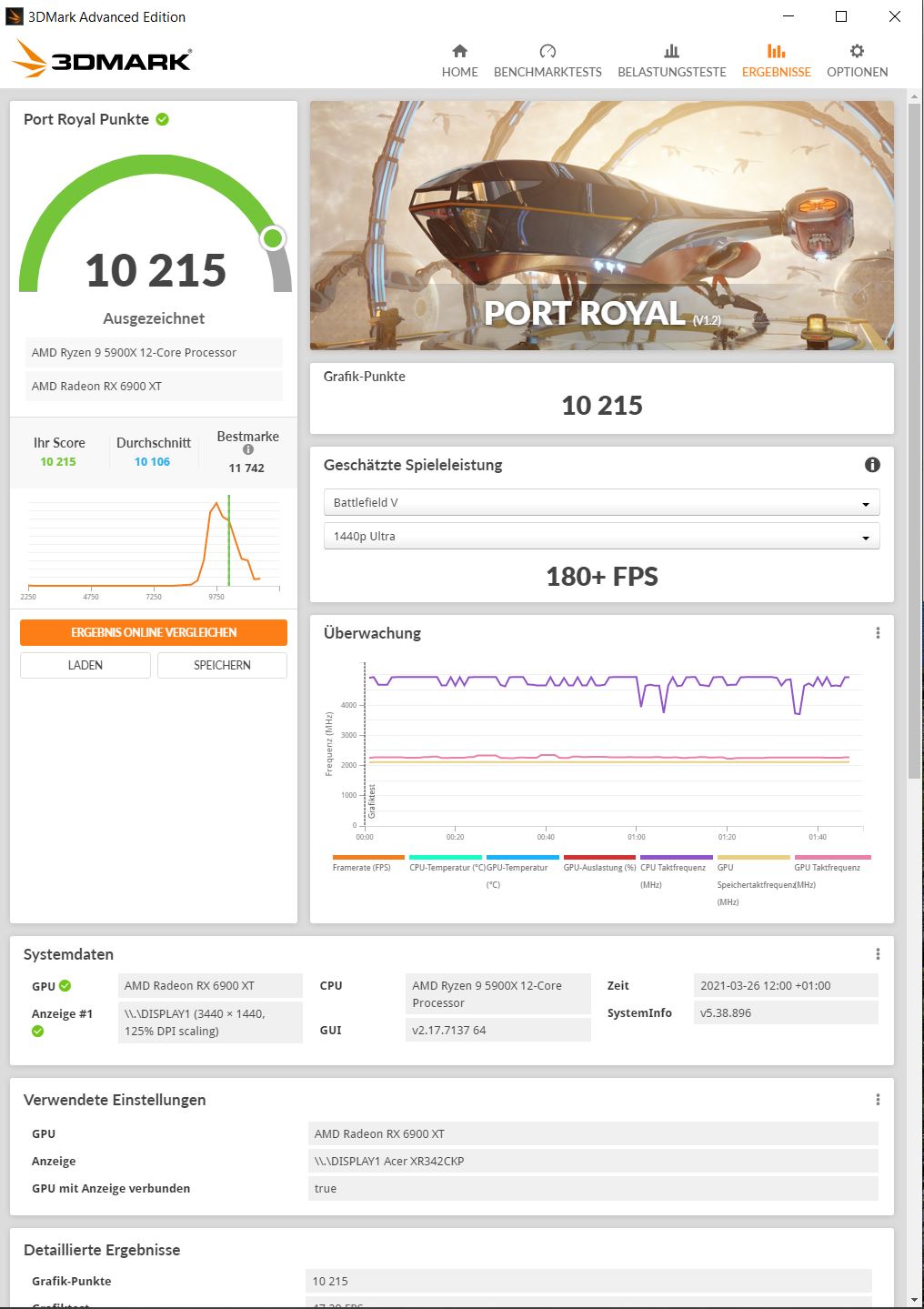Toggle the GPU Speichertaktfrequenz yellow legend swatch
This screenshot has height=1309, width=924.
754,857
